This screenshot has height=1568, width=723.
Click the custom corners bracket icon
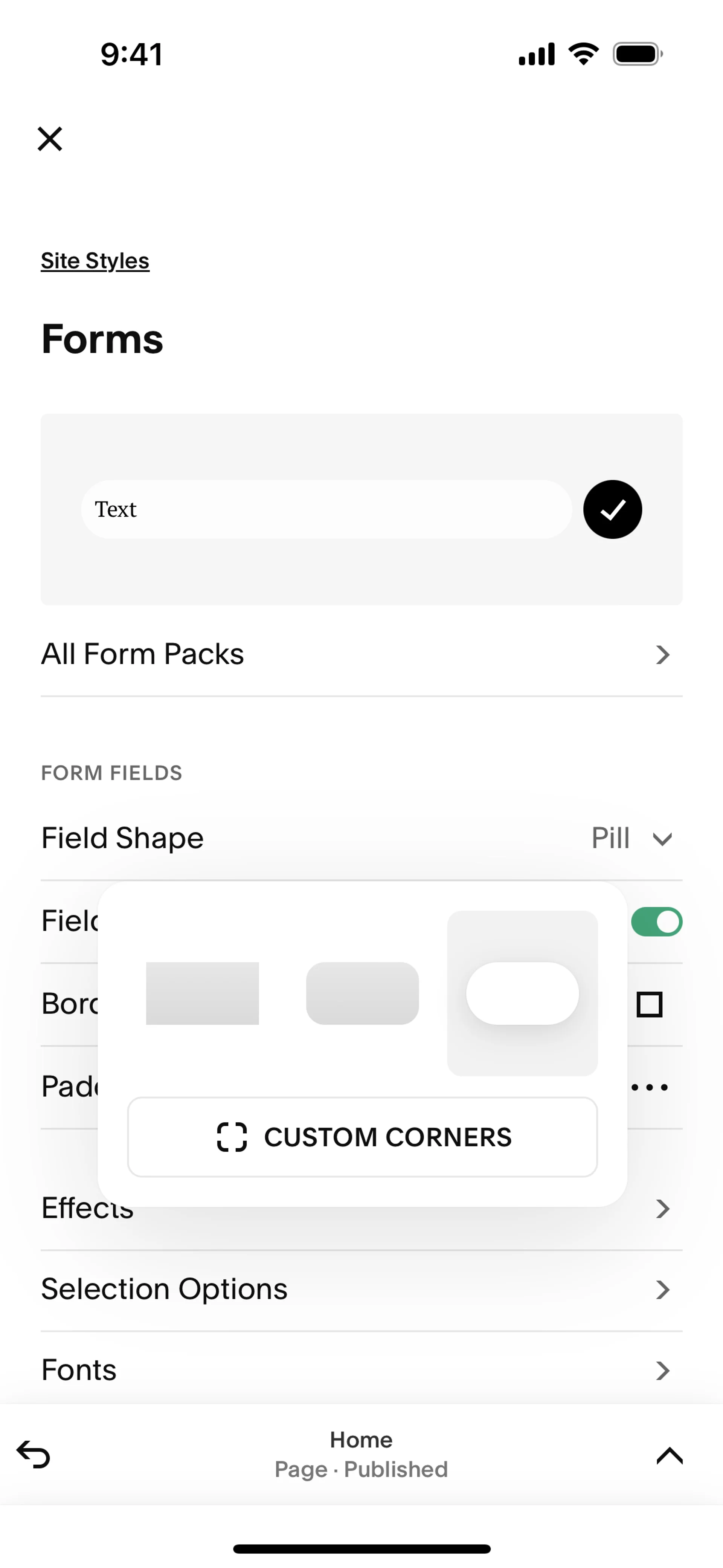[232, 1137]
